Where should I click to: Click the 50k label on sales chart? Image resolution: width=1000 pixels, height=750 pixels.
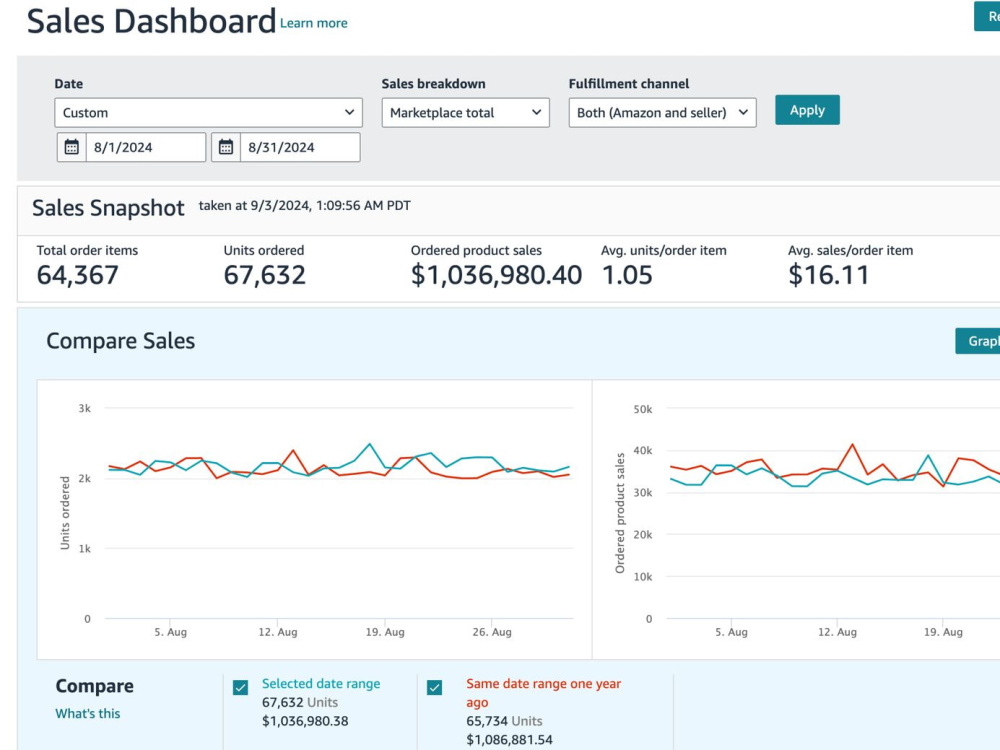pos(643,409)
